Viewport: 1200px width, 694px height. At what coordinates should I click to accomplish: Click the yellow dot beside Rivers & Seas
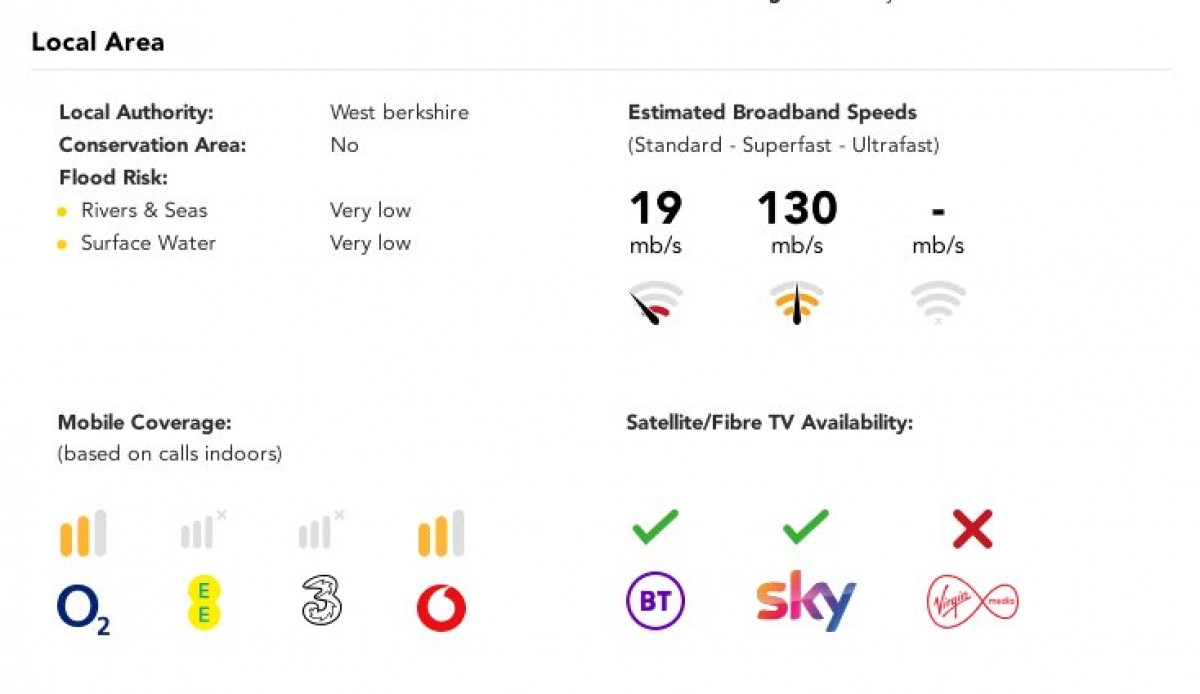pos(62,212)
